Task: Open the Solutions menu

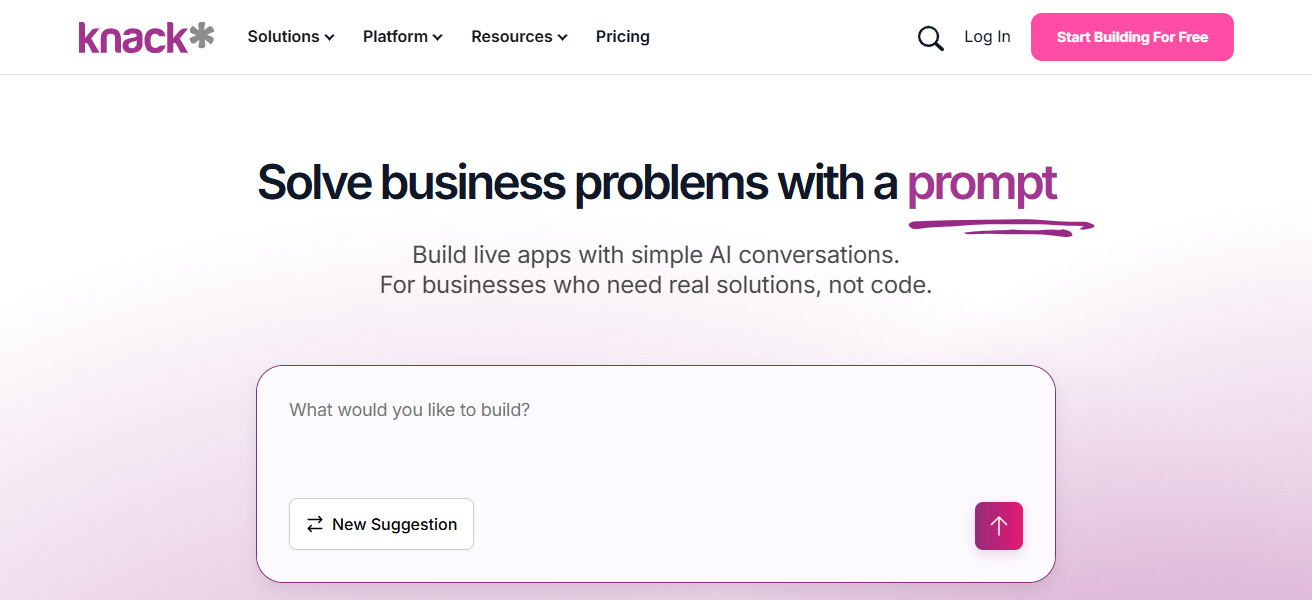Action: [283, 37]
